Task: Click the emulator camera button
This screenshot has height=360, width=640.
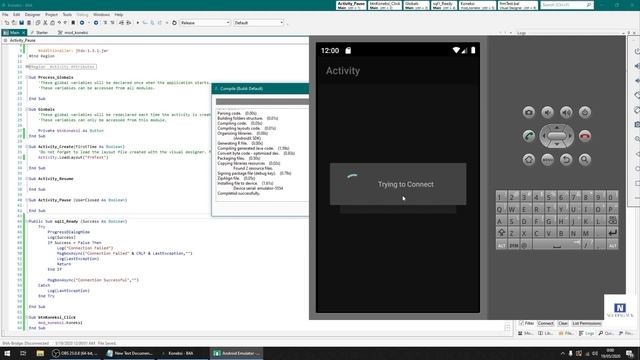Action: click(529, 112)
